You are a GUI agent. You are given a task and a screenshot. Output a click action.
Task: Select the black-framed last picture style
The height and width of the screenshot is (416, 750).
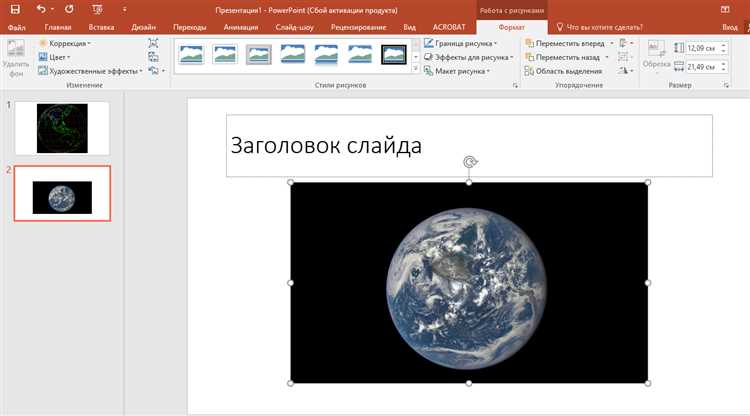click(x=394, y=56)
